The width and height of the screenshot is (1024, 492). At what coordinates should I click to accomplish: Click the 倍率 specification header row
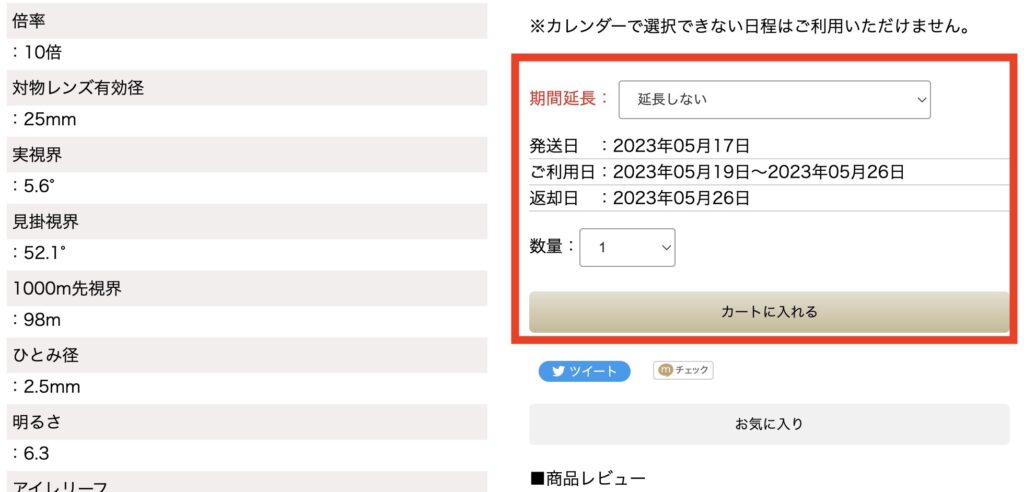coord(247,20)
